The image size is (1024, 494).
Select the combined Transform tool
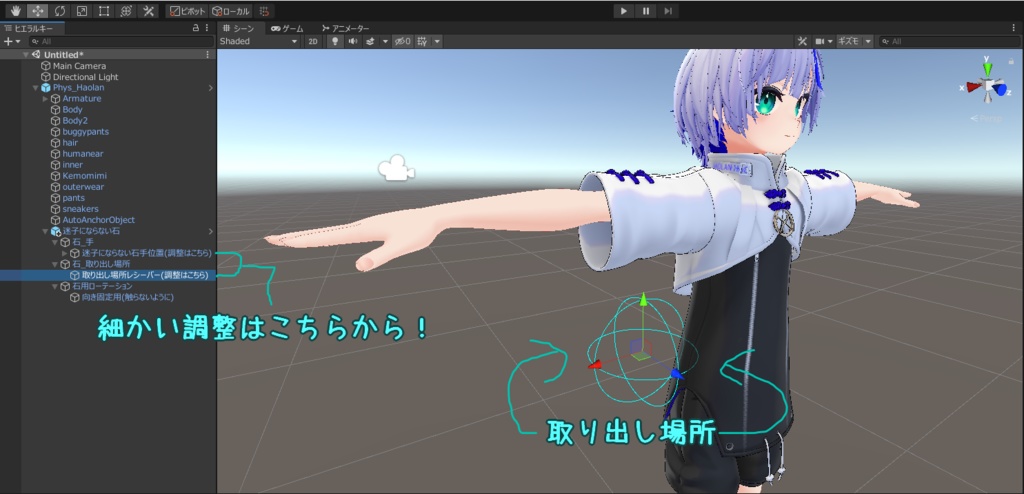(x=126, y=11)
